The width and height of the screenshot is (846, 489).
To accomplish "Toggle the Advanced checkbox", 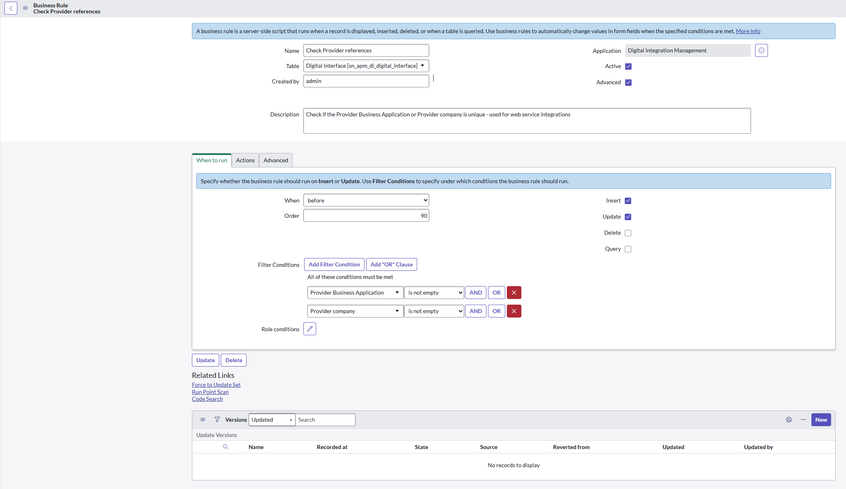I will click(628, 82).
